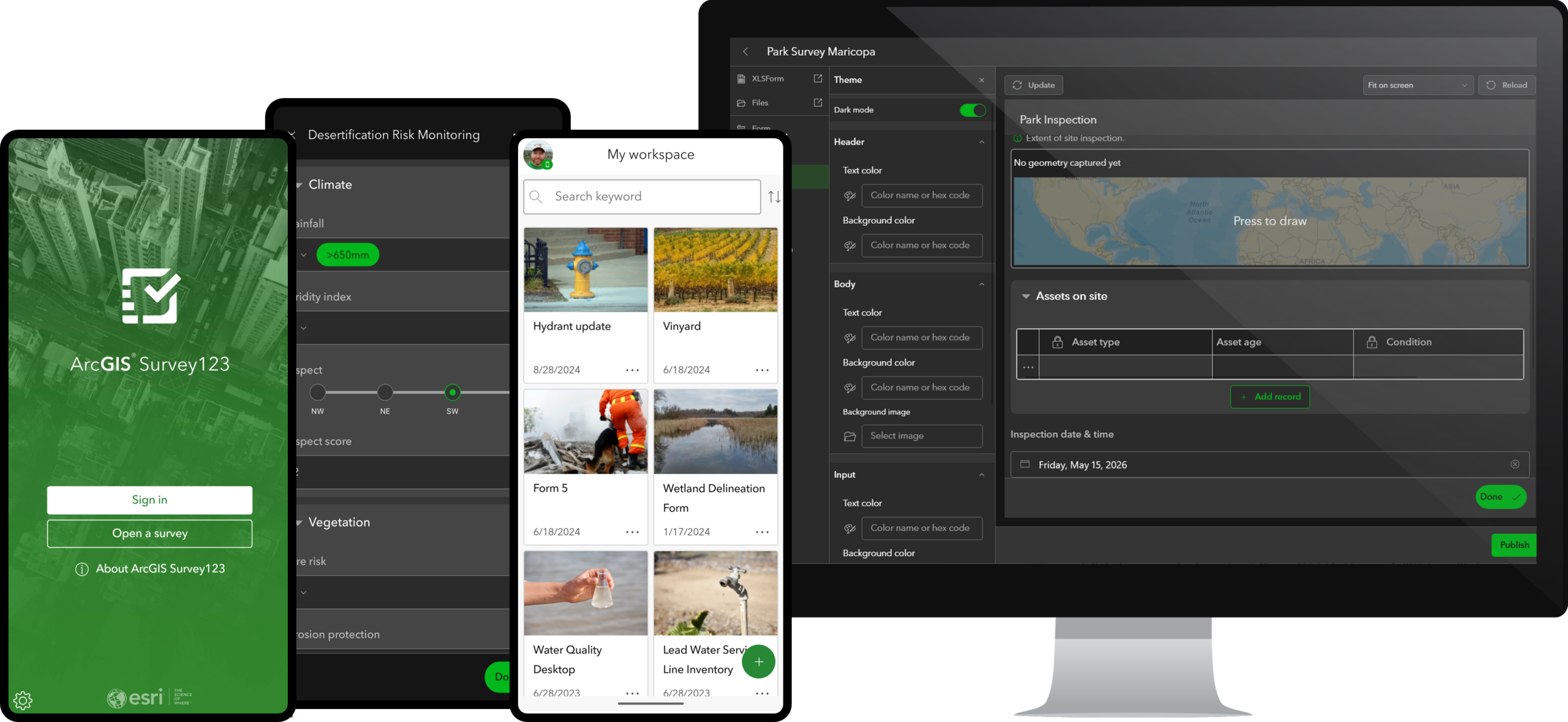Select NE aspect option
Viewport: 1568px width, 722px height.
point(385,392)
